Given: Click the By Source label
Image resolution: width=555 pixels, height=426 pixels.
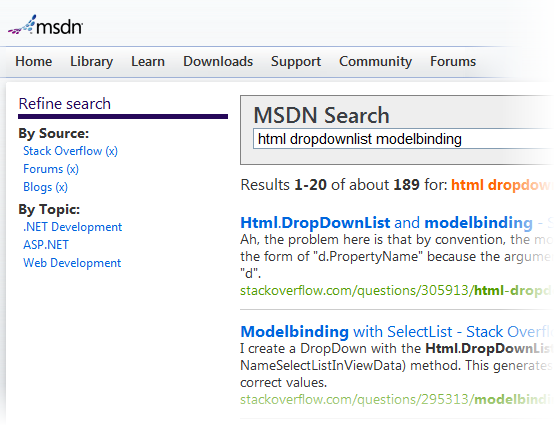Looking at the screenshot, I should coord(54,134).
